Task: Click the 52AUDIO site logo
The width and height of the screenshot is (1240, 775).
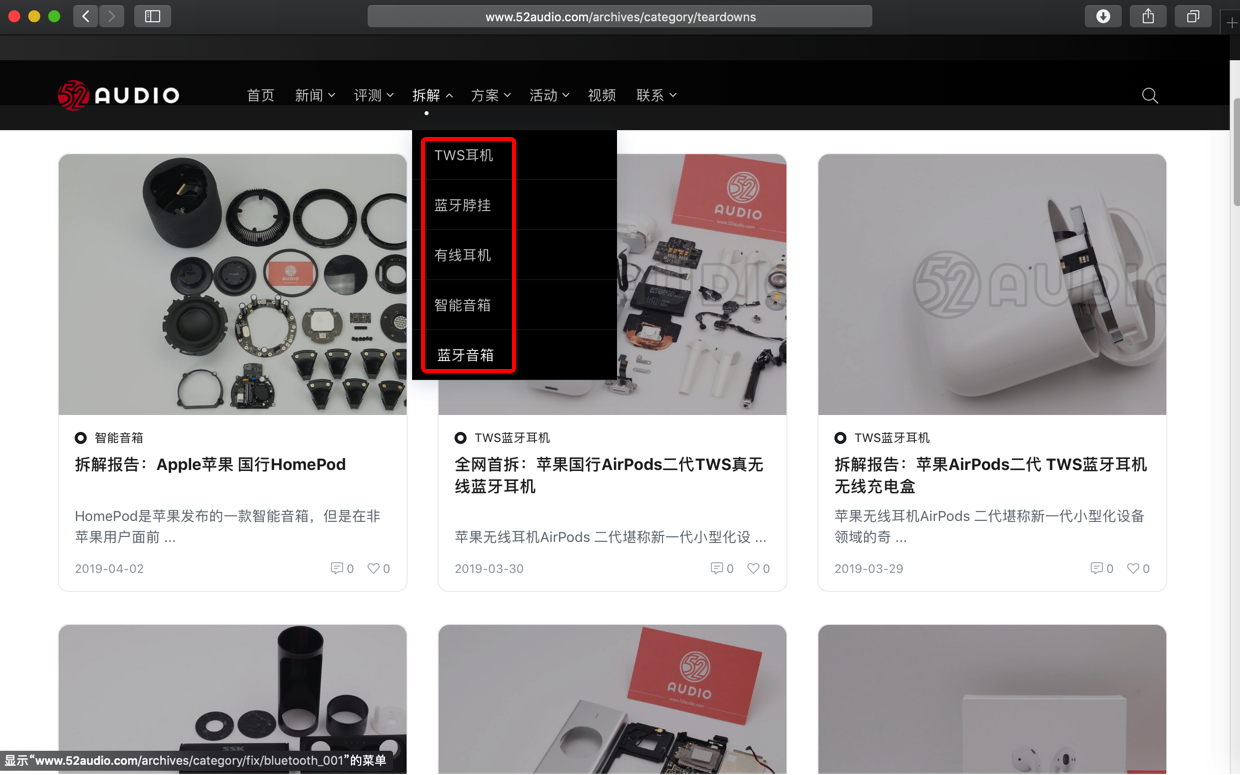Action: click(x=118, y=95)
